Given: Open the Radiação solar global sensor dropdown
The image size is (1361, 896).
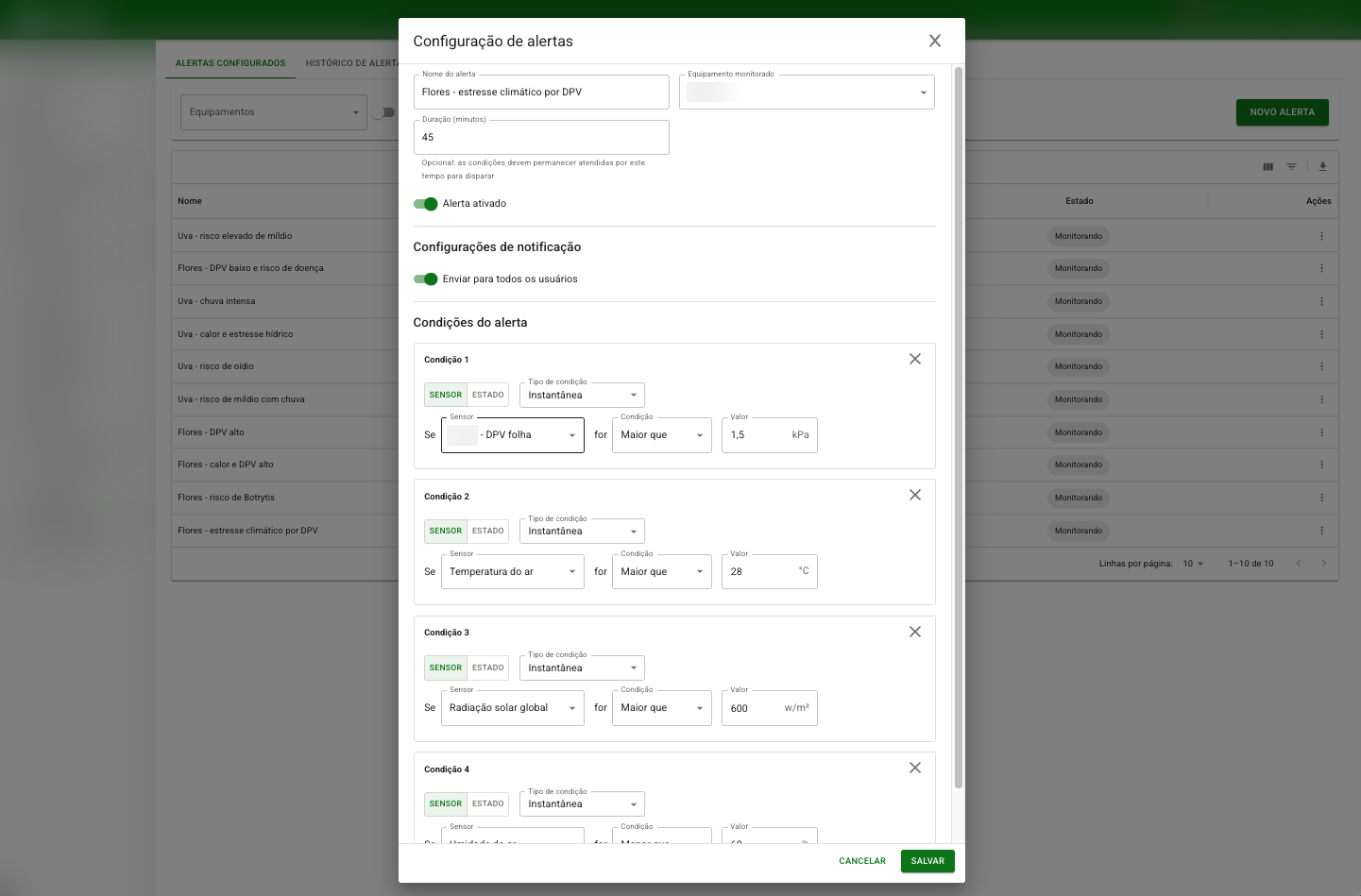Looking at the screenshot, I should [513, 708].
